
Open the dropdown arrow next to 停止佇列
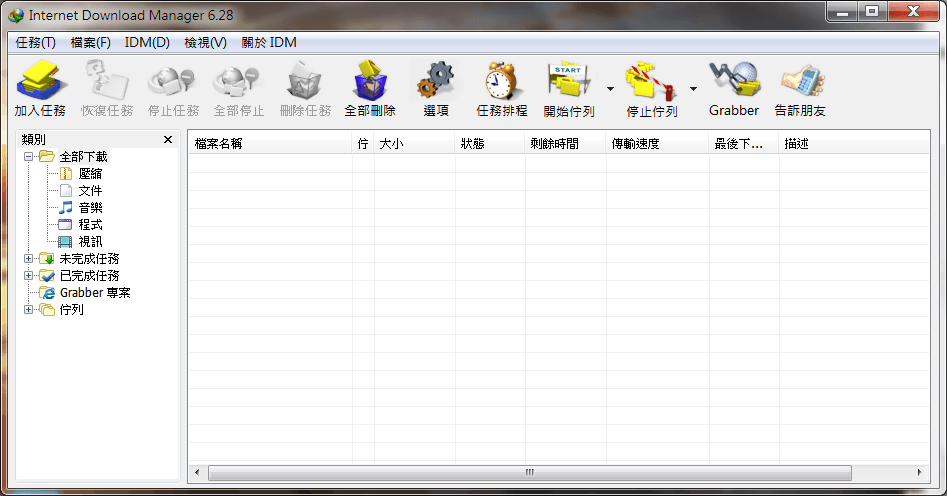tap(693, 89)
